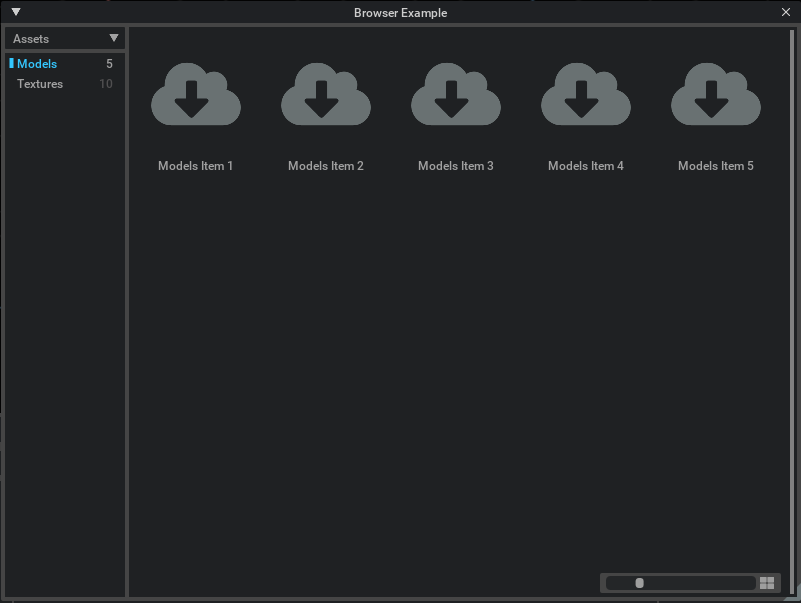This screenshot has height=603, width=801.
Task: Open the Assets collection dropdown
Action: click(x=63, y=38)
